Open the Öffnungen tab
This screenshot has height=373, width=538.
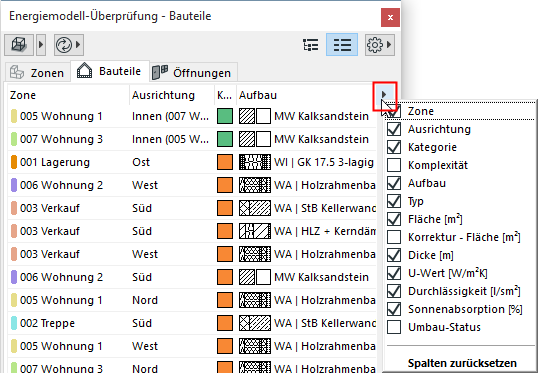(x=194, y=73)
